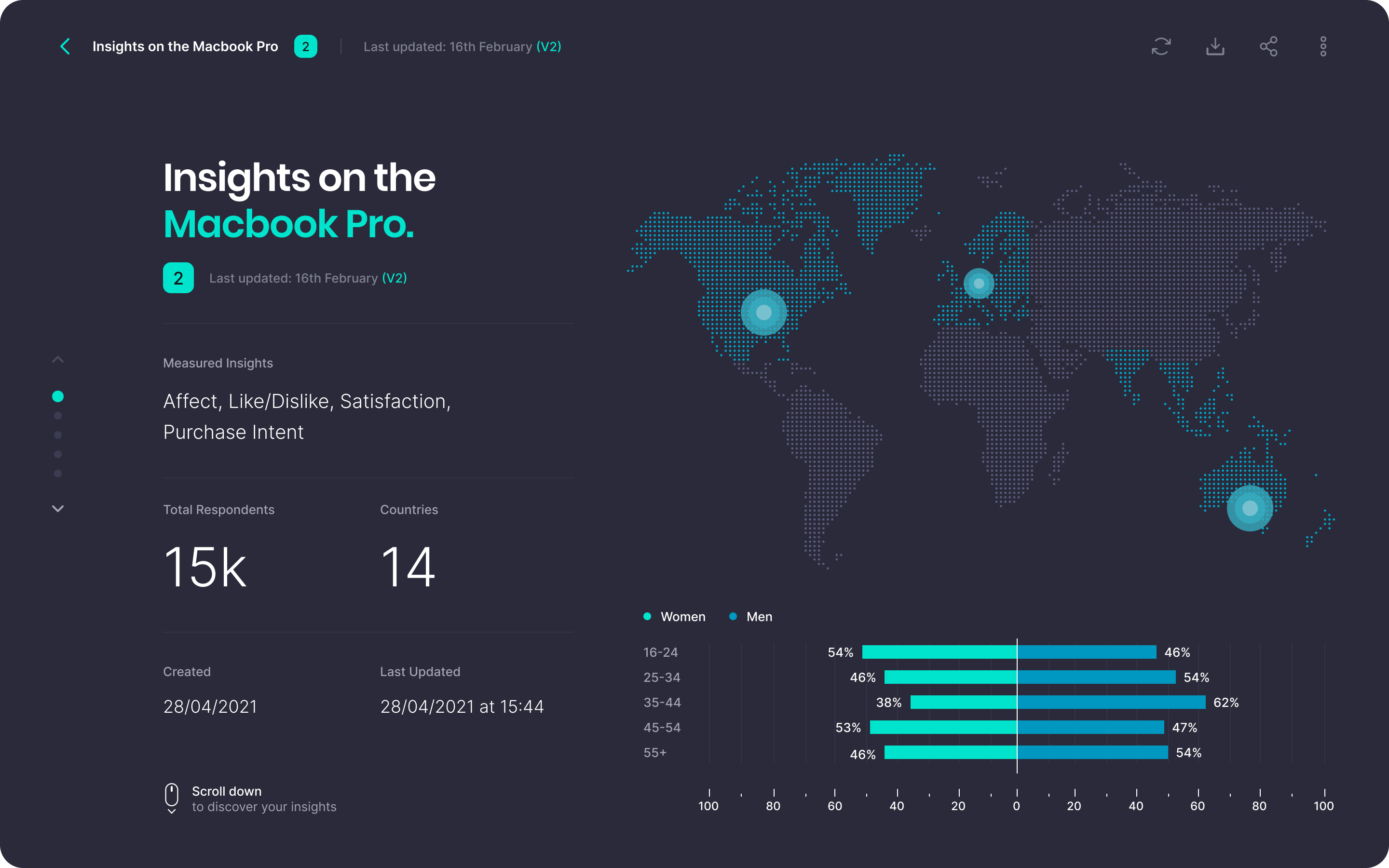Click the 38% value for 35-44
This screenshot has height=868, width=1389.
(888, 703)
